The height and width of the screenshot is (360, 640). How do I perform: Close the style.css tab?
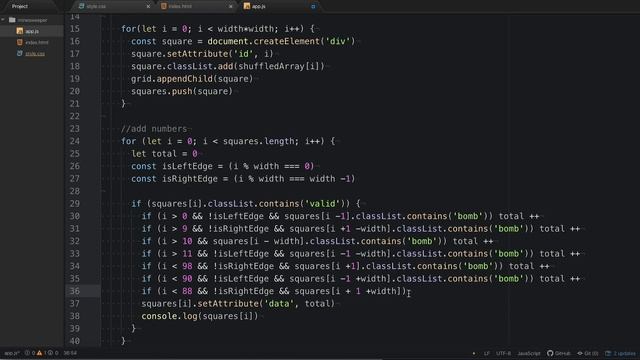coord(148,6)
